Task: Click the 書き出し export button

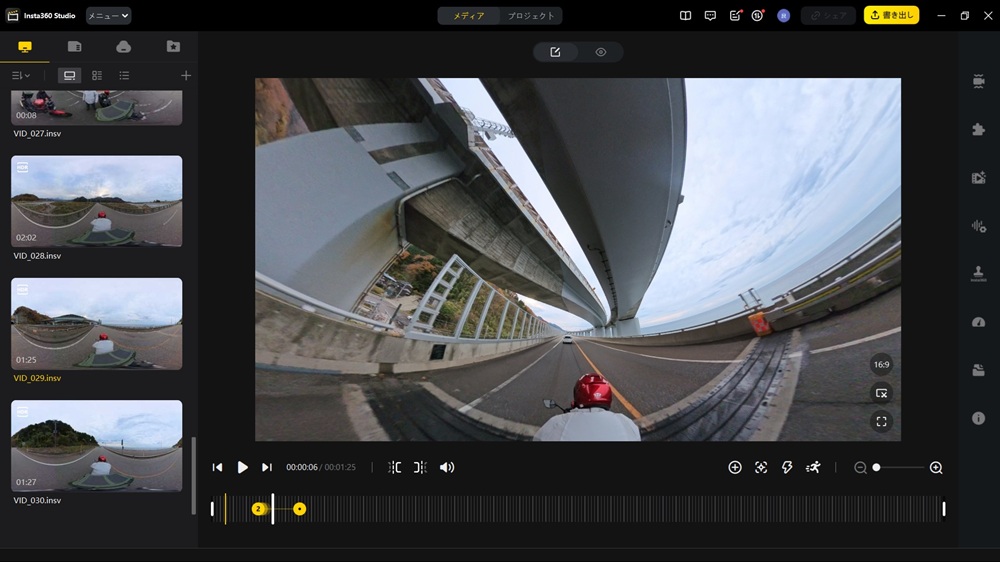Action: click(891, 15)
